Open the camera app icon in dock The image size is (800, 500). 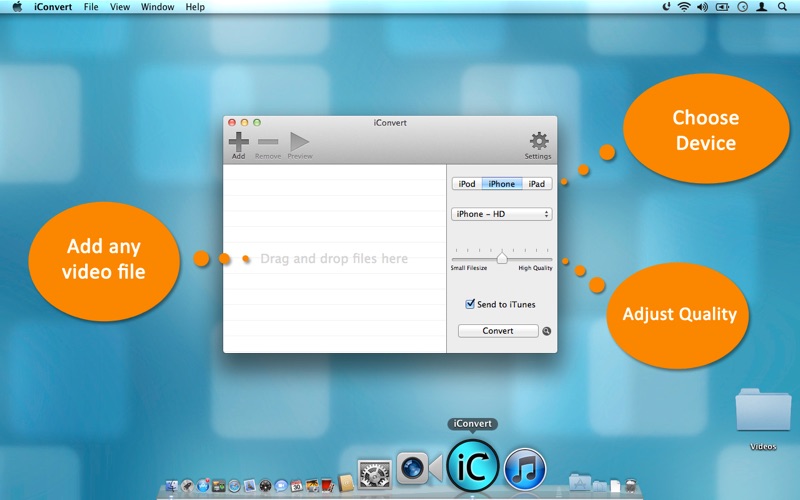(x=417, y=468)
